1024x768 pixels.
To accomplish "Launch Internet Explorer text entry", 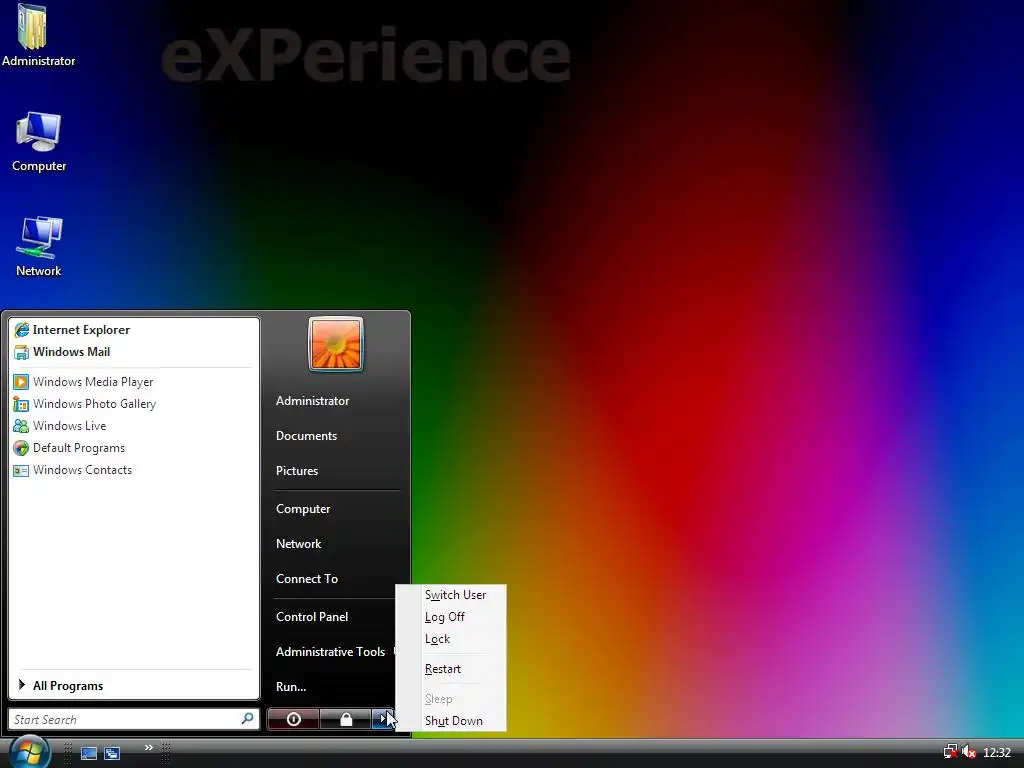I will click(x=81, y=330).
